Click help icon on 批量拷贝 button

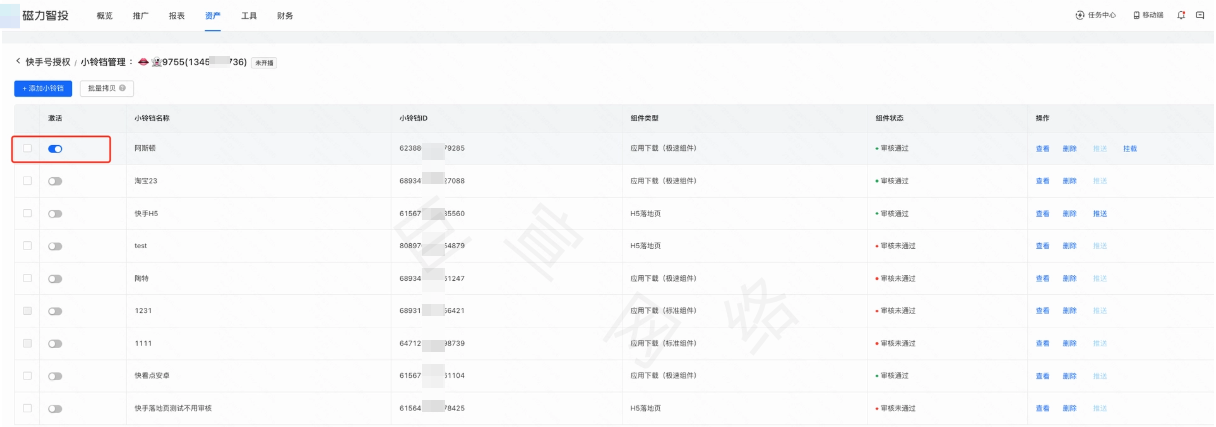(123, 88)
